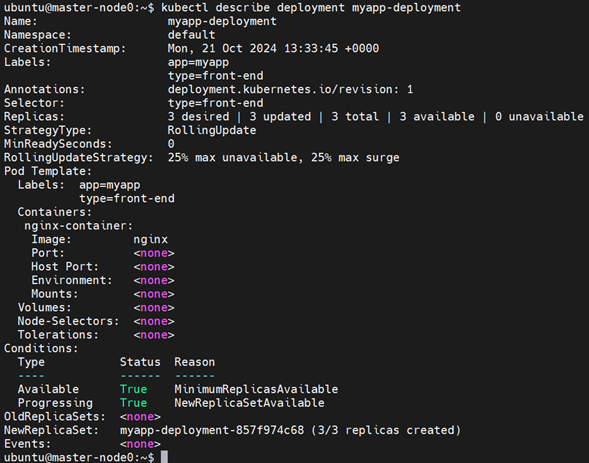Viewport: 589px width, 463px height.
Task: Click the deployment label 'app=myapp'
Action: 198,62
